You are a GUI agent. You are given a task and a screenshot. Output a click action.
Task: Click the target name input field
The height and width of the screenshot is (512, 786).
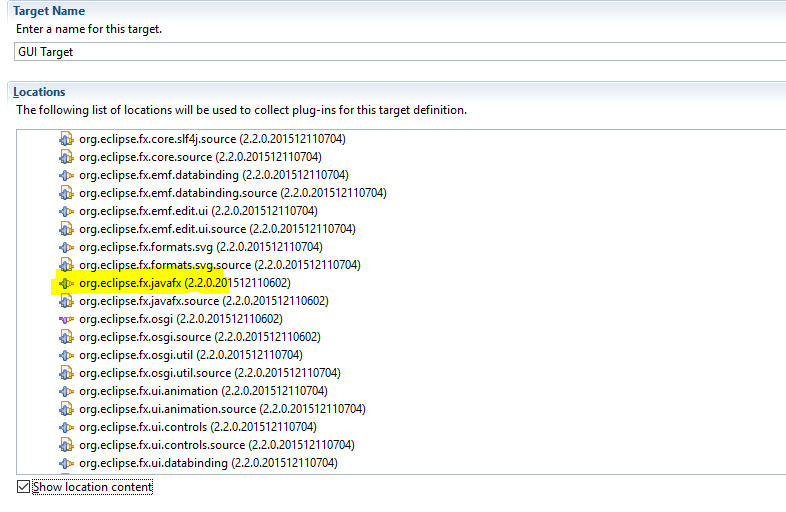coord(400,52)
